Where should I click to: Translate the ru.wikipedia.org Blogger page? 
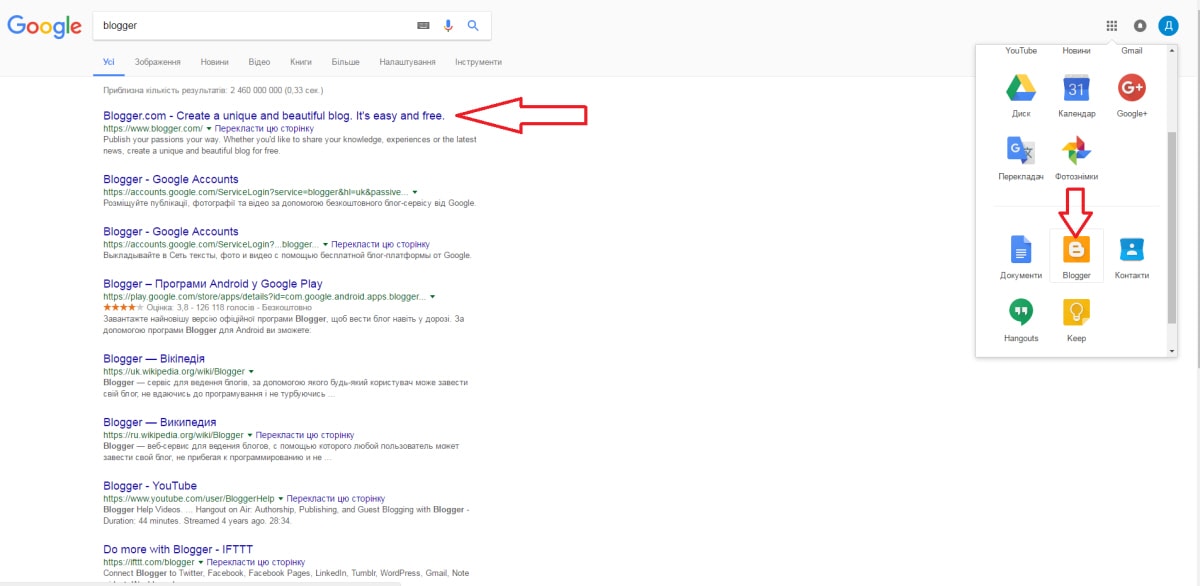305,435
